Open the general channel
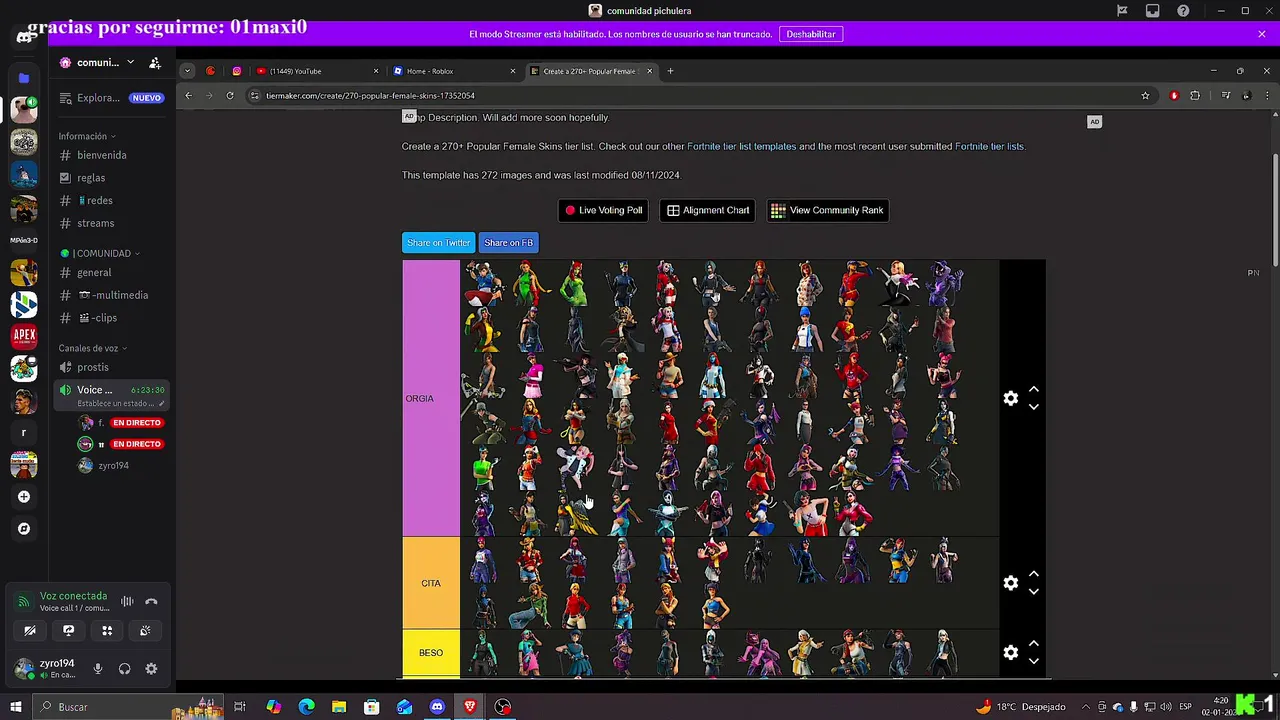Screen dimensions: 1280x720 111,272
